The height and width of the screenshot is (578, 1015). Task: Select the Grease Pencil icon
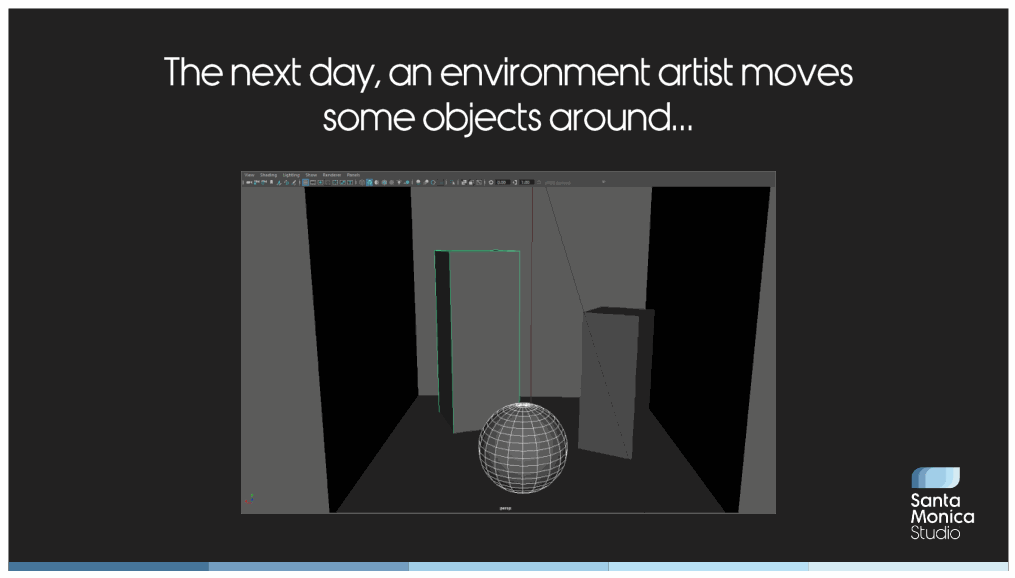[x=294, y=183]
